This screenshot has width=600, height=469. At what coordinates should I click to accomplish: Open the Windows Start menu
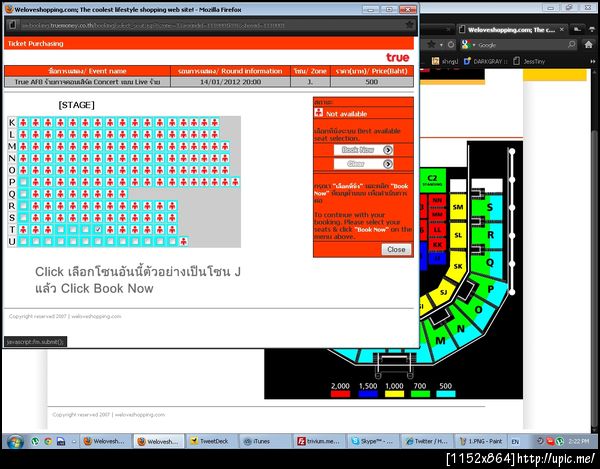pyautogui.click(x=15, y=441)
